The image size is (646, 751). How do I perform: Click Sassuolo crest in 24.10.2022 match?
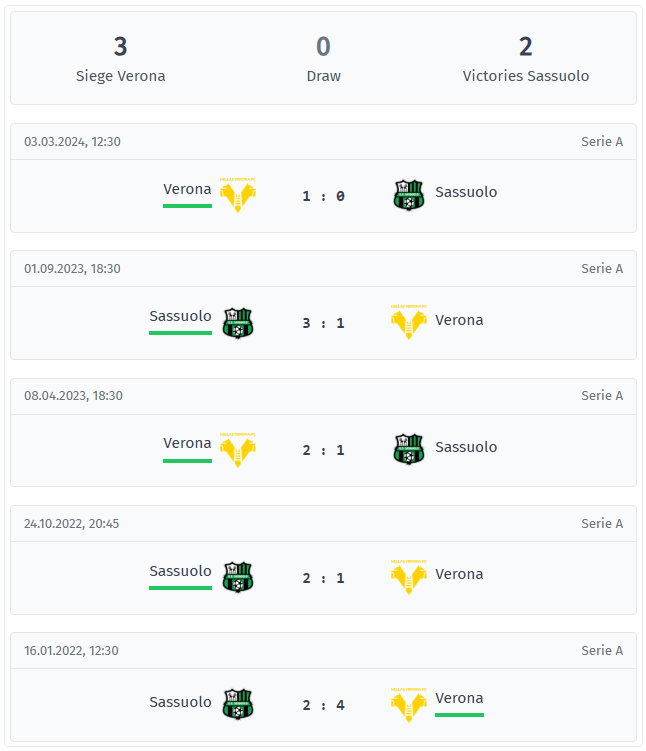[238, 577]
